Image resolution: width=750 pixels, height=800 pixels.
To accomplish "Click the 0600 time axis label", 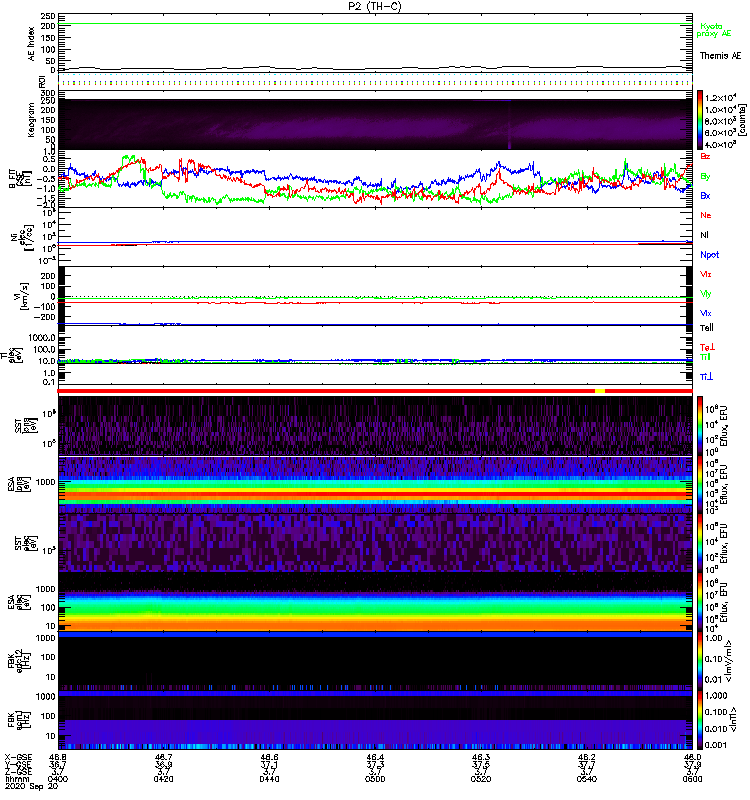I will pos(692,779).
